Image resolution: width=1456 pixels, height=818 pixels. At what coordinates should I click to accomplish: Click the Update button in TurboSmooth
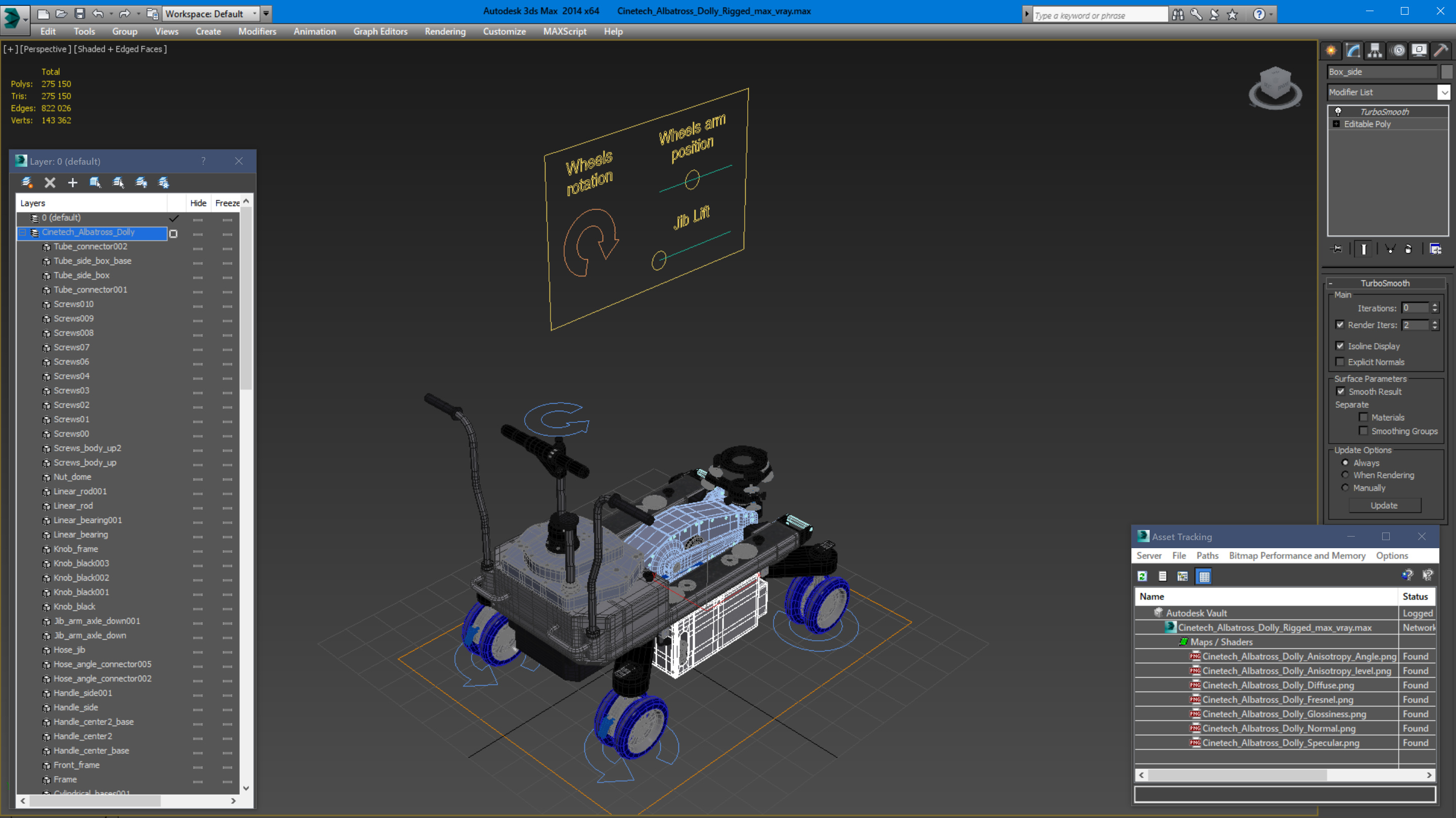point(1384,505)
